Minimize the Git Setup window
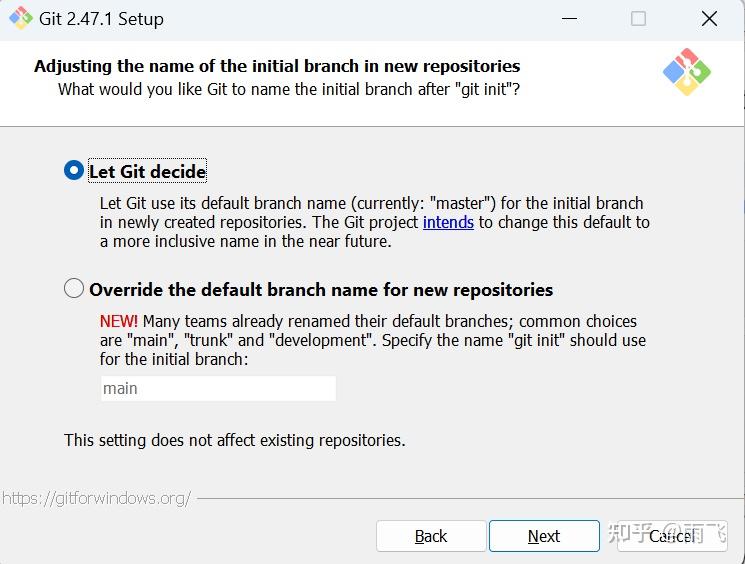 [x=568, y=19]
